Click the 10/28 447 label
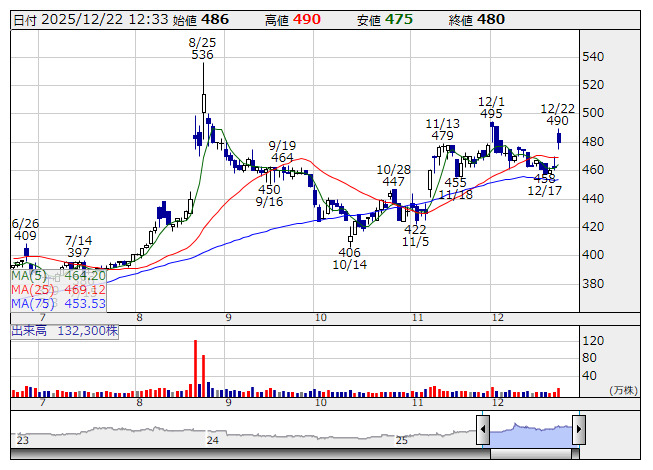653x470 pixels. point(393,175)
